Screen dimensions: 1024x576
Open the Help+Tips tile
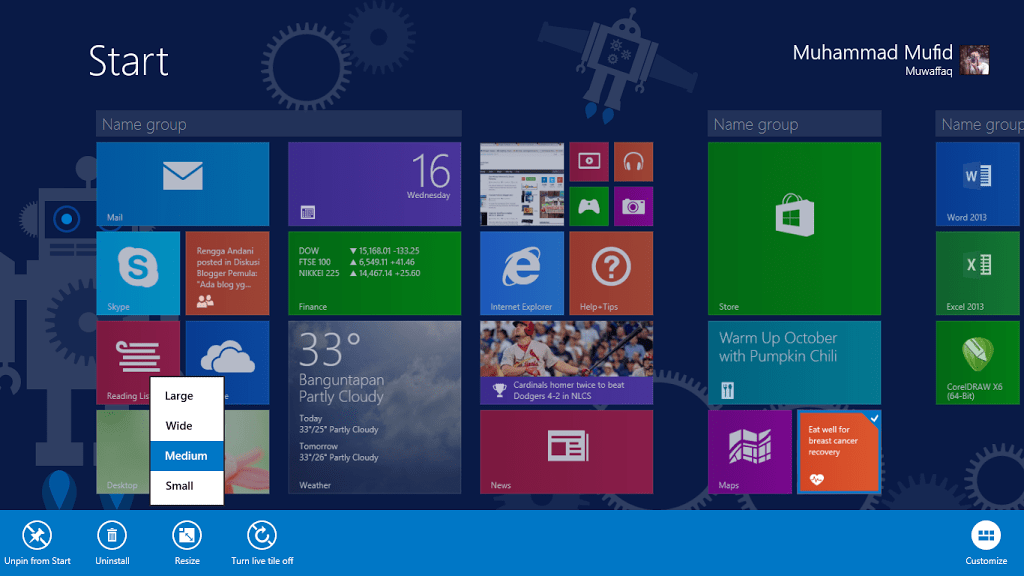tap(611, 273)
